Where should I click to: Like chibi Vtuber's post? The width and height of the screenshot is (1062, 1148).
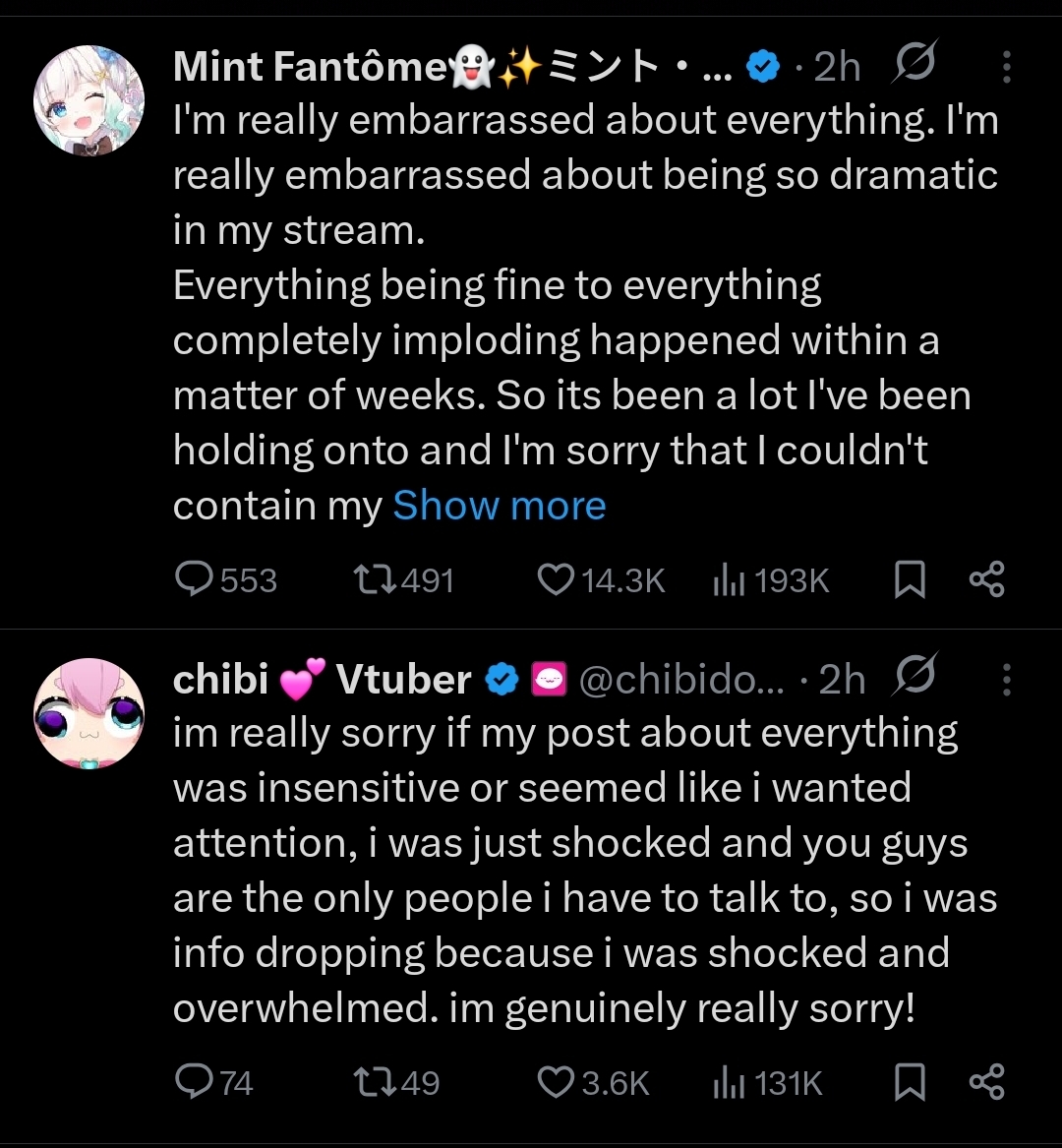click(556, 1082)
